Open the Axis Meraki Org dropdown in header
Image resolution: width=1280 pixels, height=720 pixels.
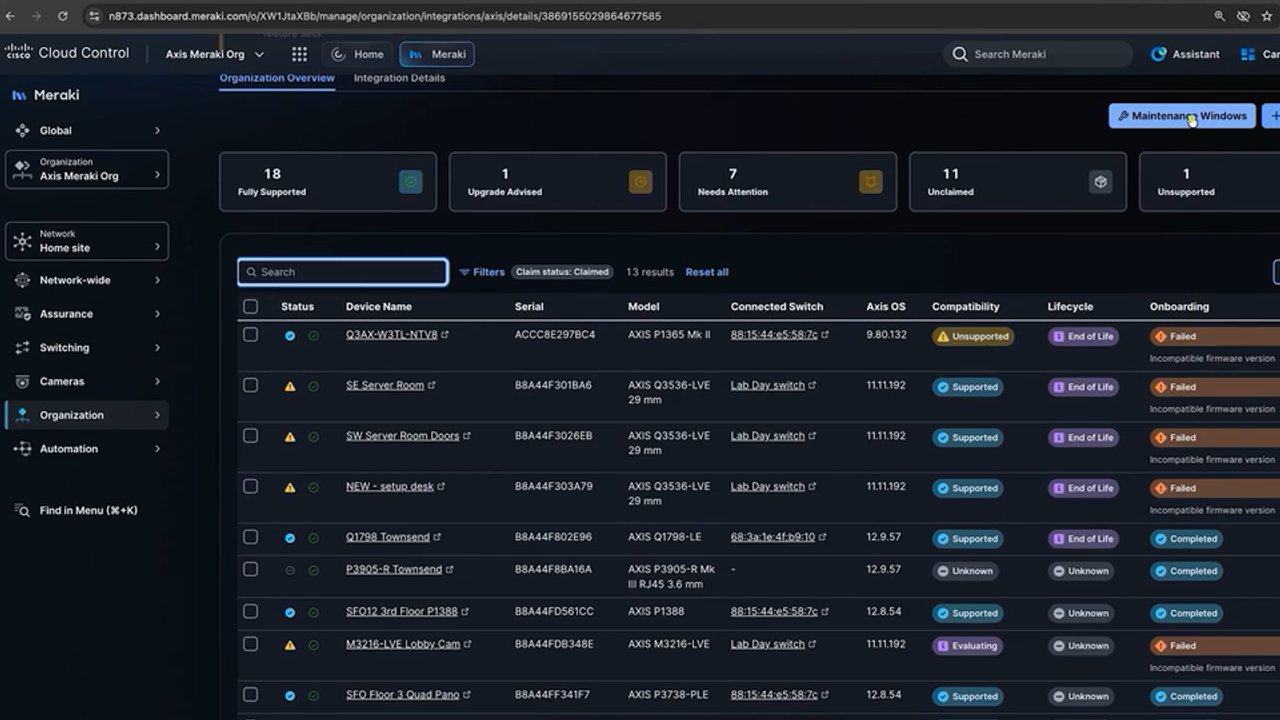tap(215, 54)
